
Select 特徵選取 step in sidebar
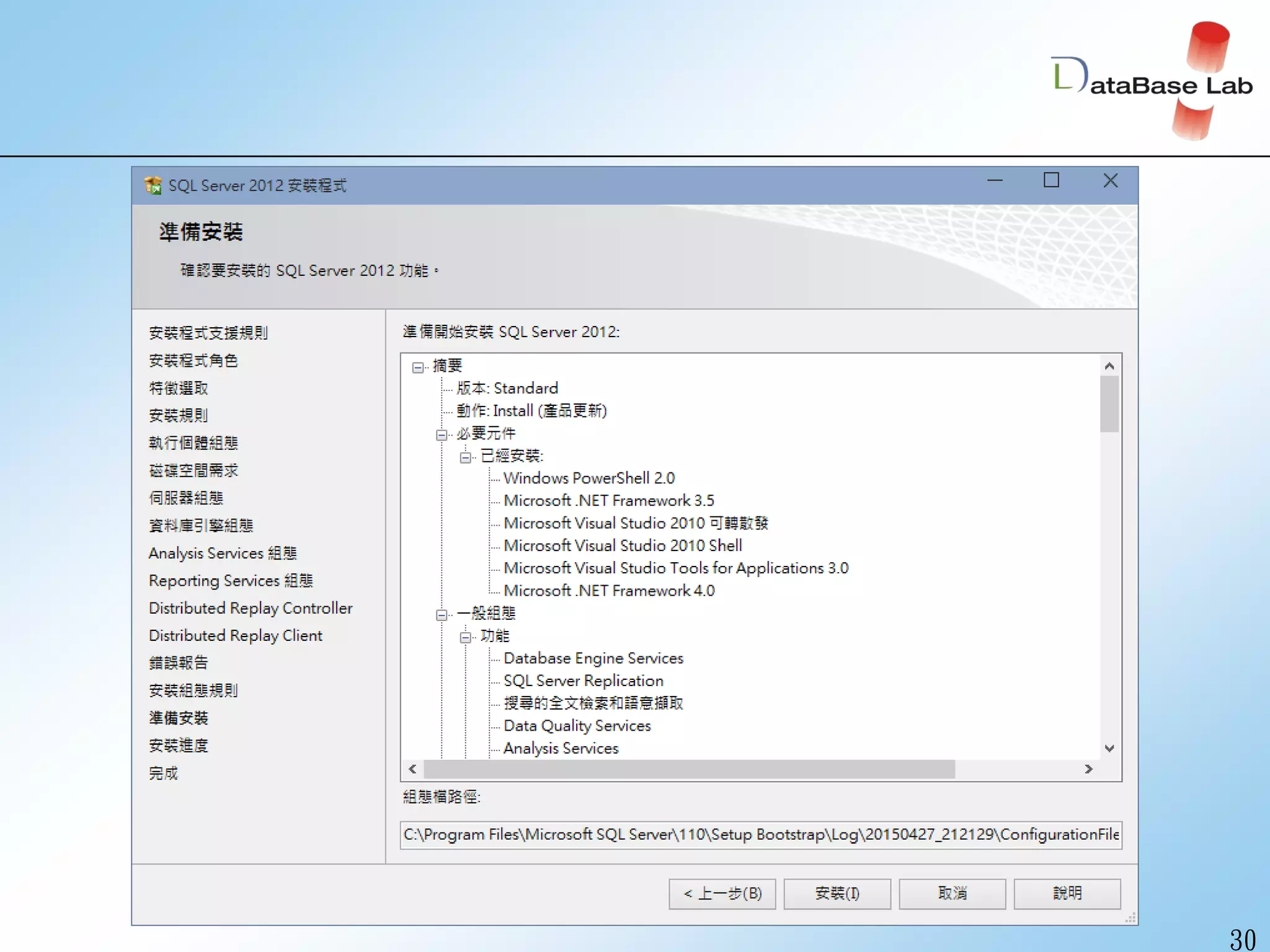[179, 388]
